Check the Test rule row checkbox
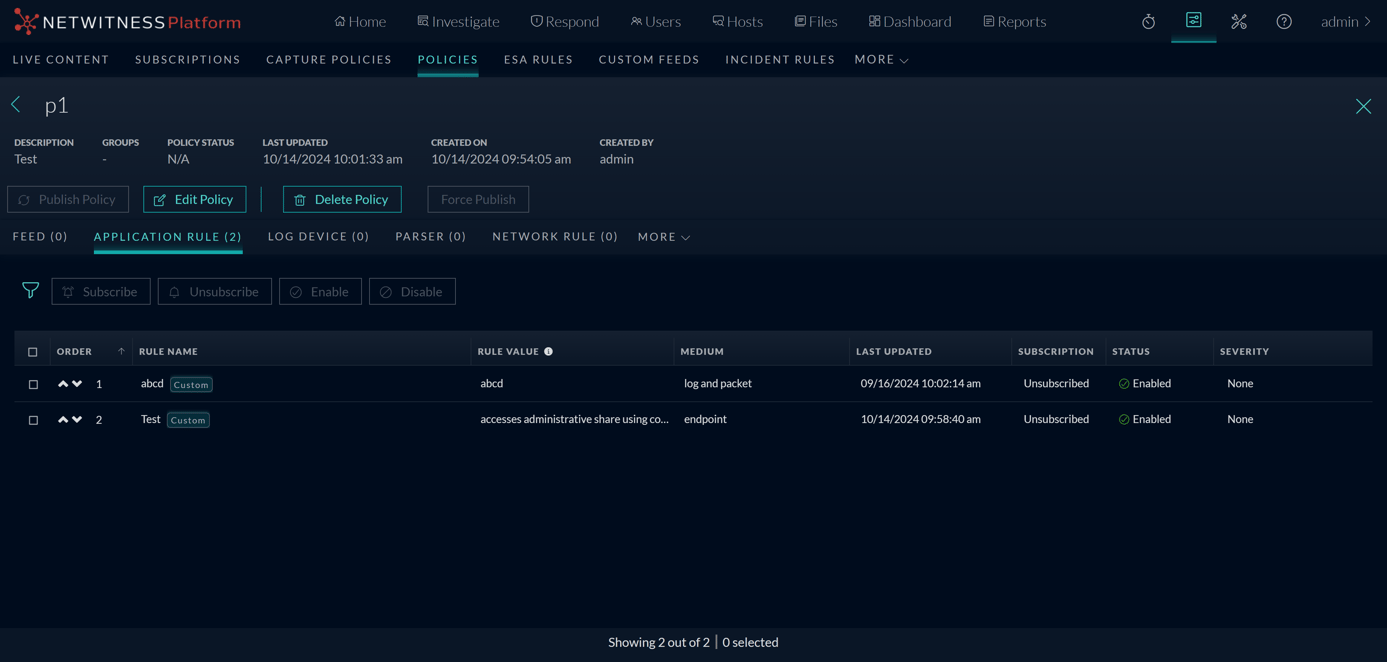The height and width of the screenshot is (662, 1387). click(x=33, y=420)
